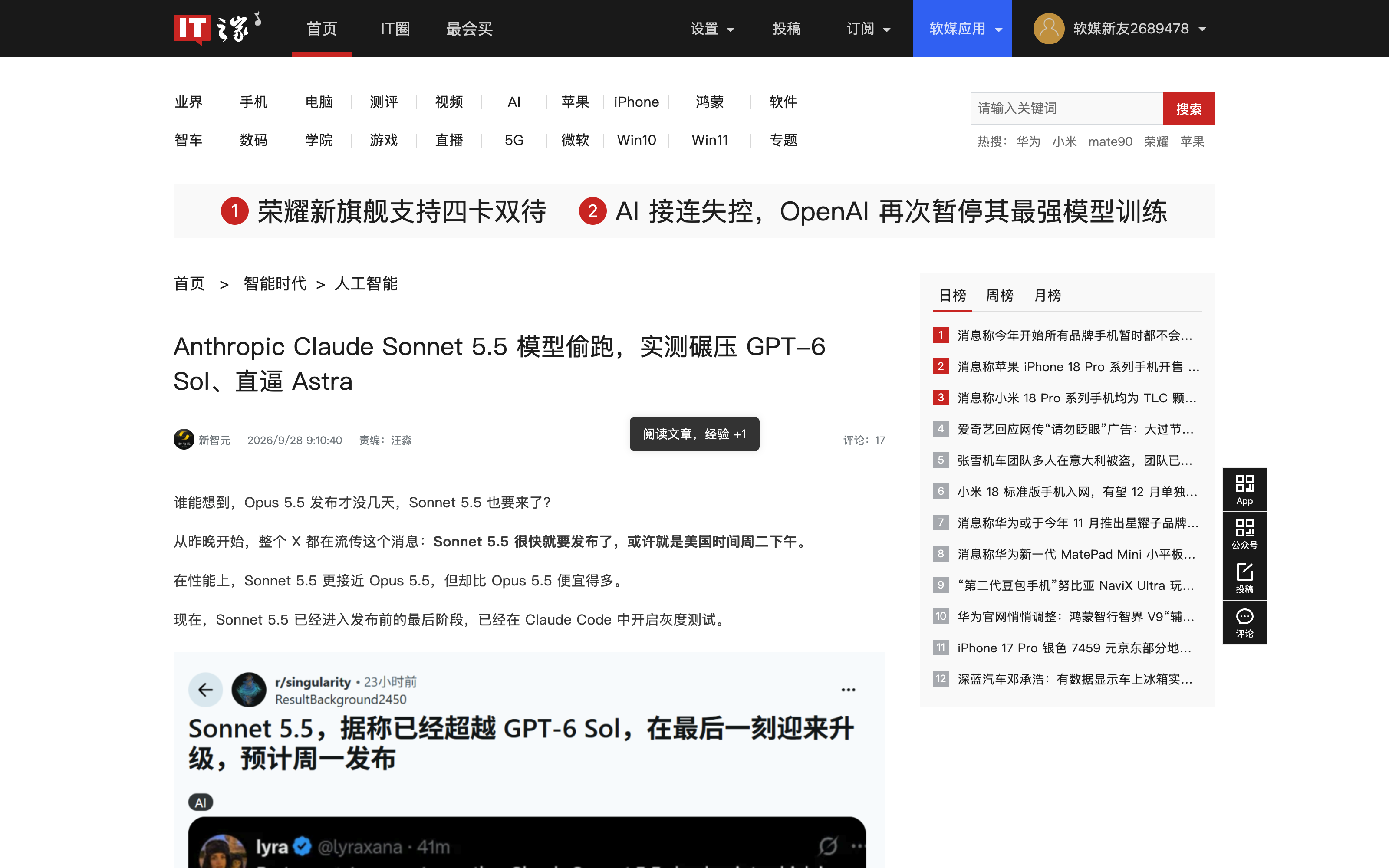Open ranked article about 小米 18 Pro TLC
This screenshot has height=868, width=1389.
(1077, 397)
